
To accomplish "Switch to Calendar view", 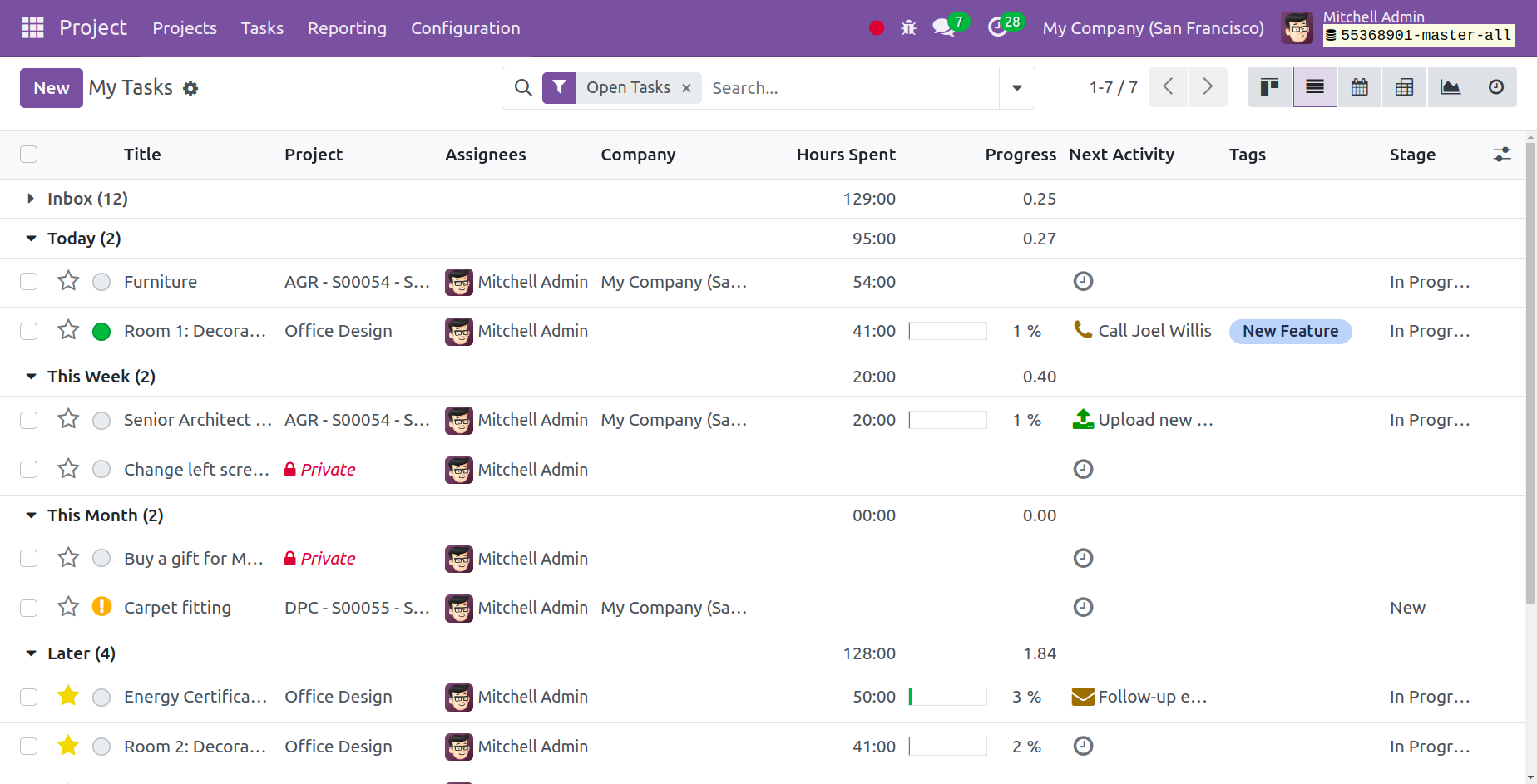I will point(1360,87).
